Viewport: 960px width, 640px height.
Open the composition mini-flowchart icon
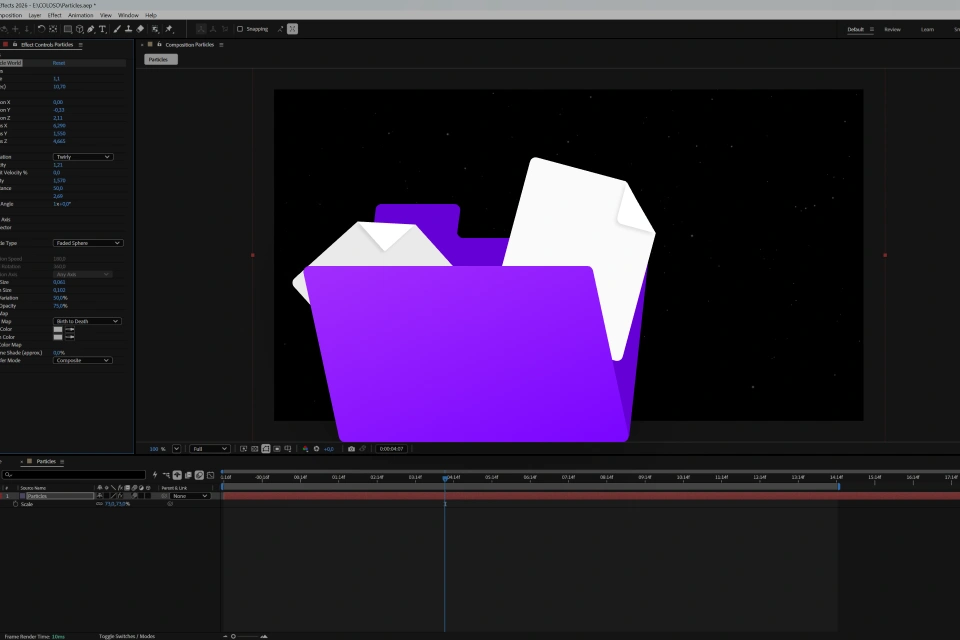[167, 475]
